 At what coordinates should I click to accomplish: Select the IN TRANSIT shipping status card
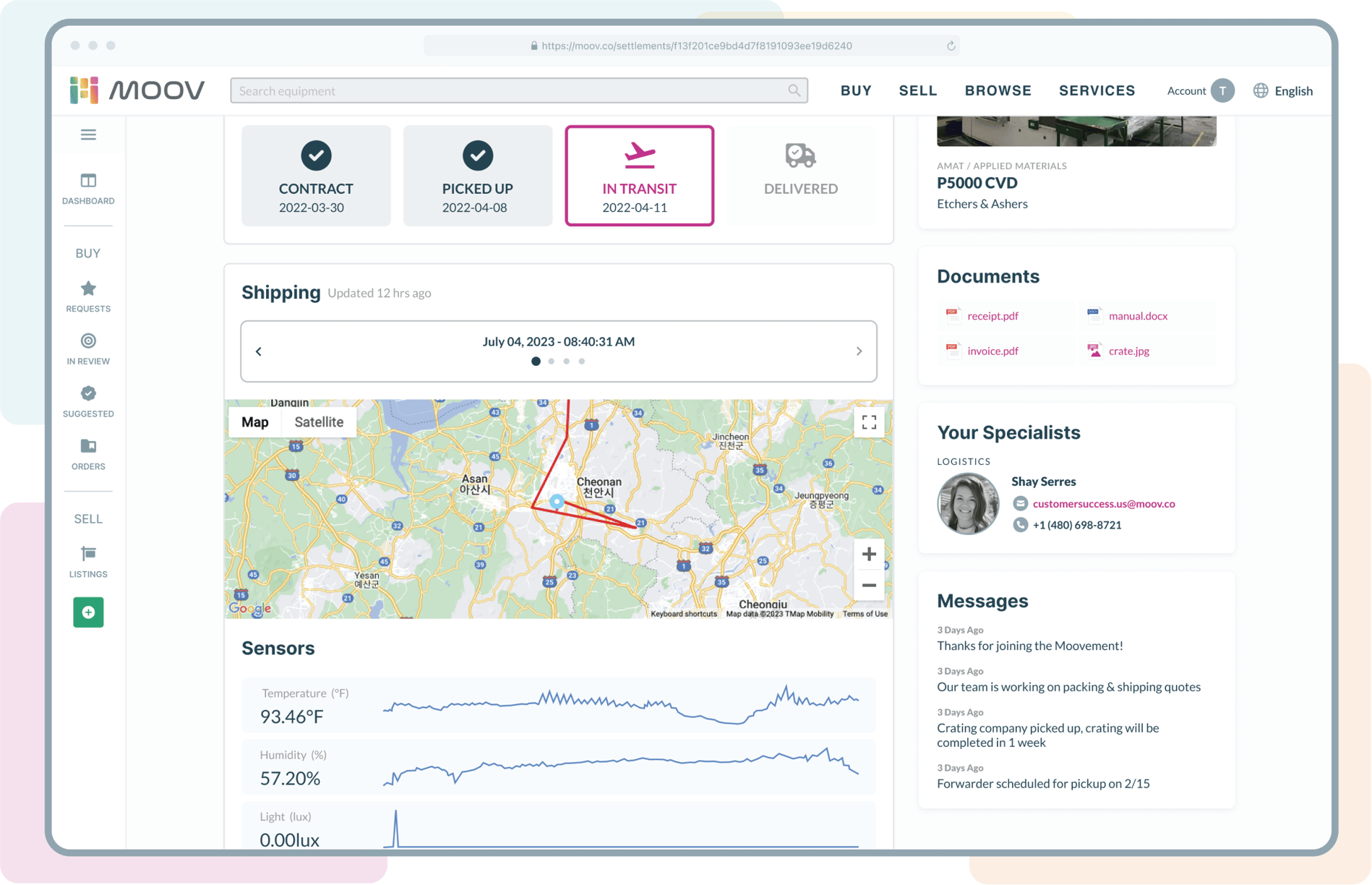[640, 176]
